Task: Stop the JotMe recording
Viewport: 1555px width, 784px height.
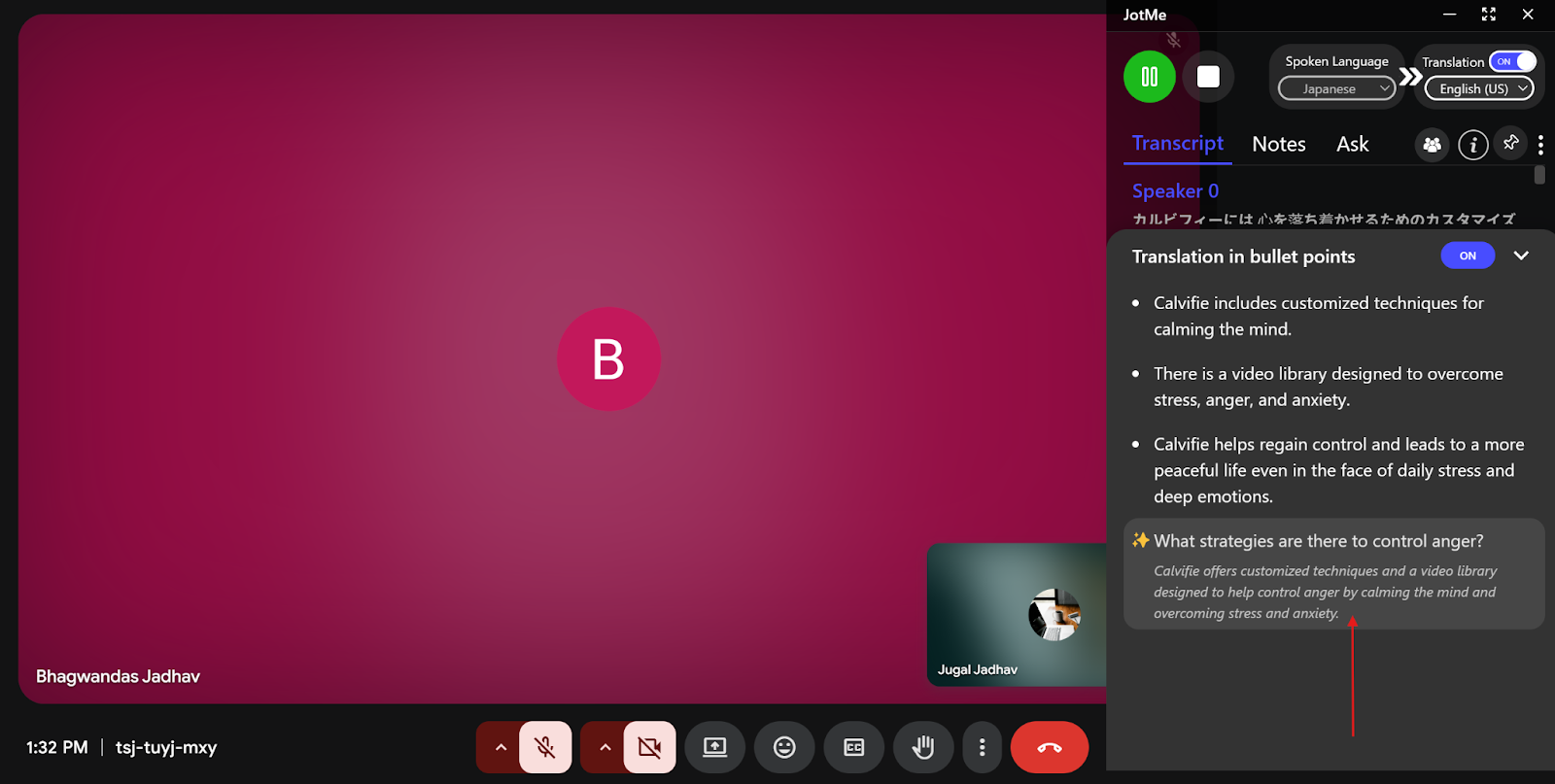Action: coord(1208,77)
